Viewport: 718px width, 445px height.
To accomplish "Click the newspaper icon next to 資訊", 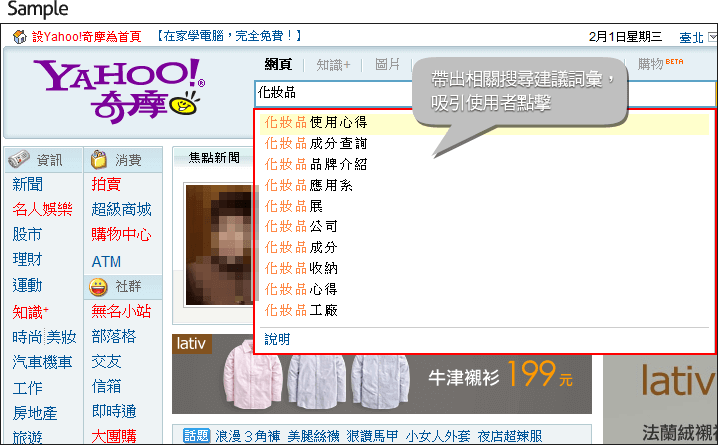I will coord(19,159).
